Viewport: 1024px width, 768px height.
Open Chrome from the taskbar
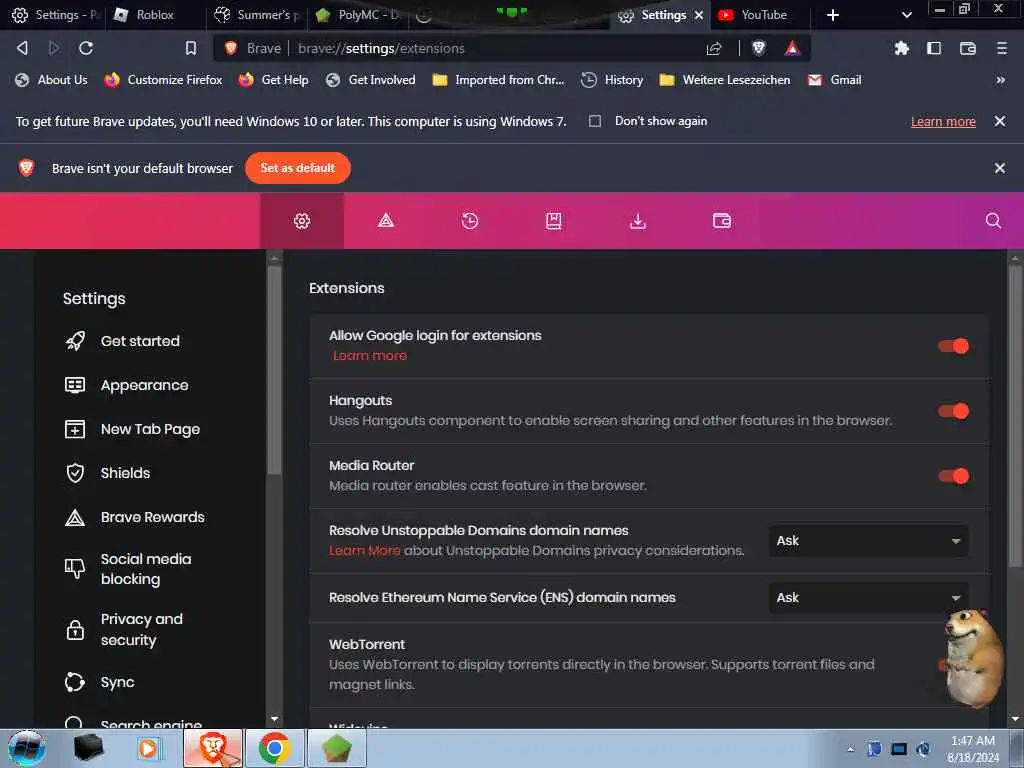[274, 748]
